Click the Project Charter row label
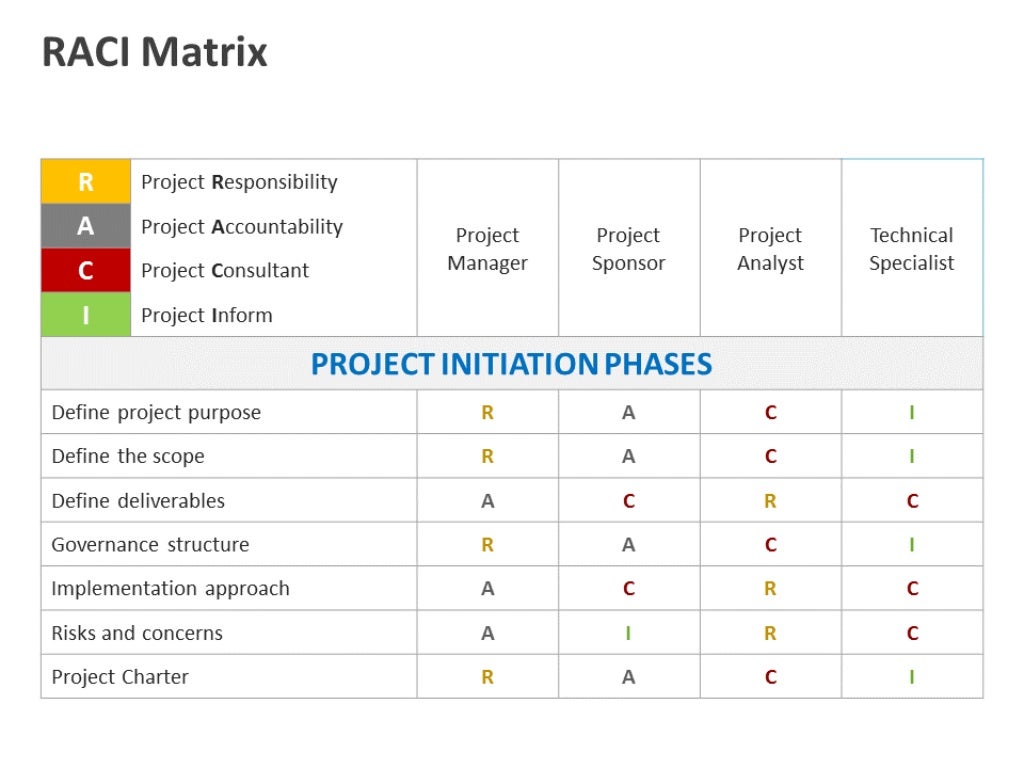Screen dimensions: 1024x768 point(120,677)
